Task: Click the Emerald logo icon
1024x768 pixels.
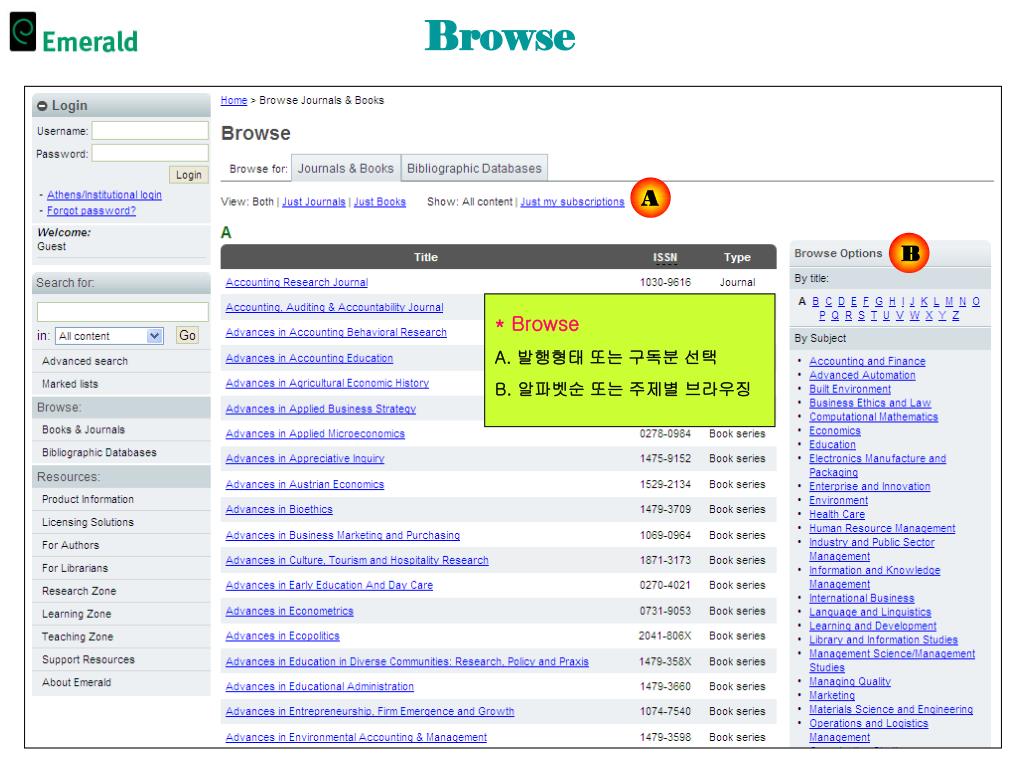Action: pos(23,31)
